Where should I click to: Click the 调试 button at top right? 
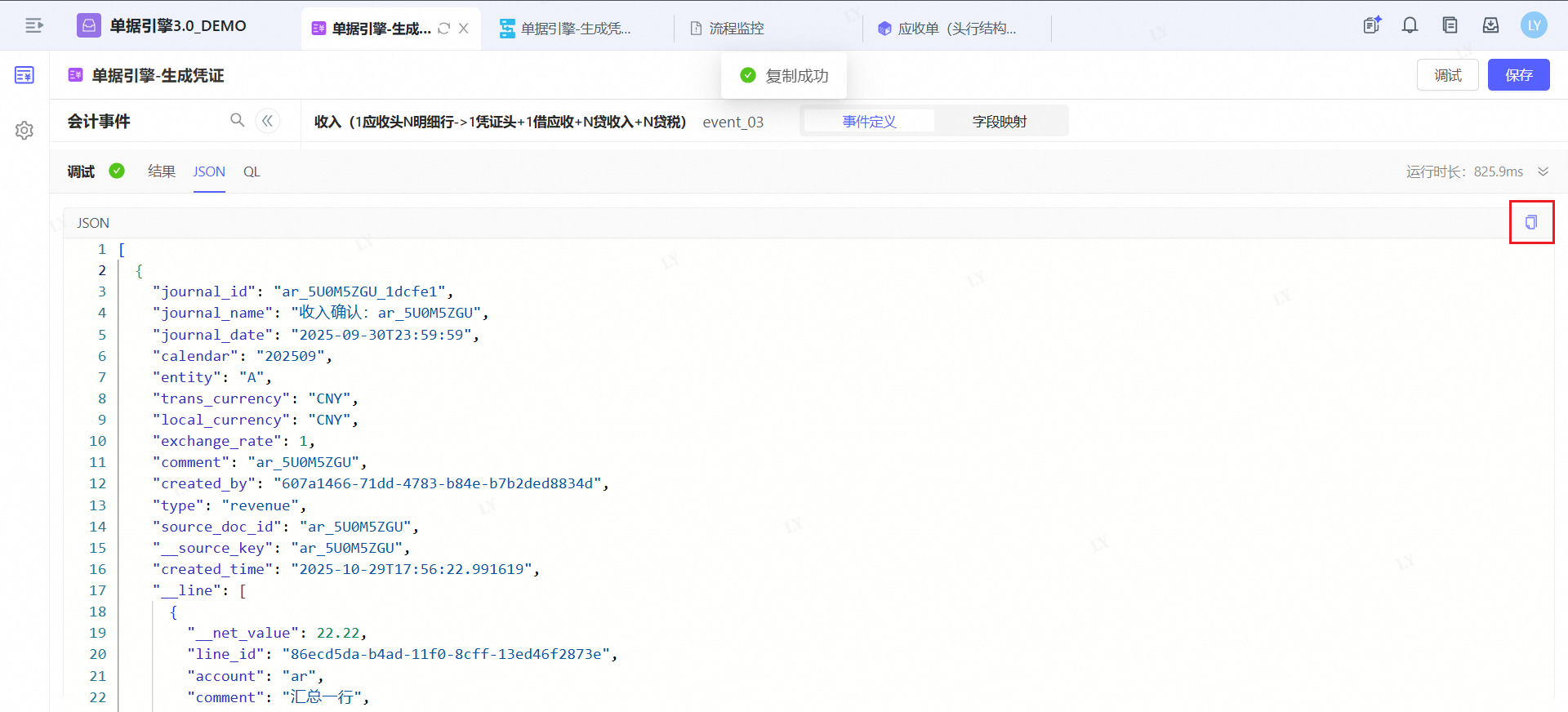tap(1447, 75)
